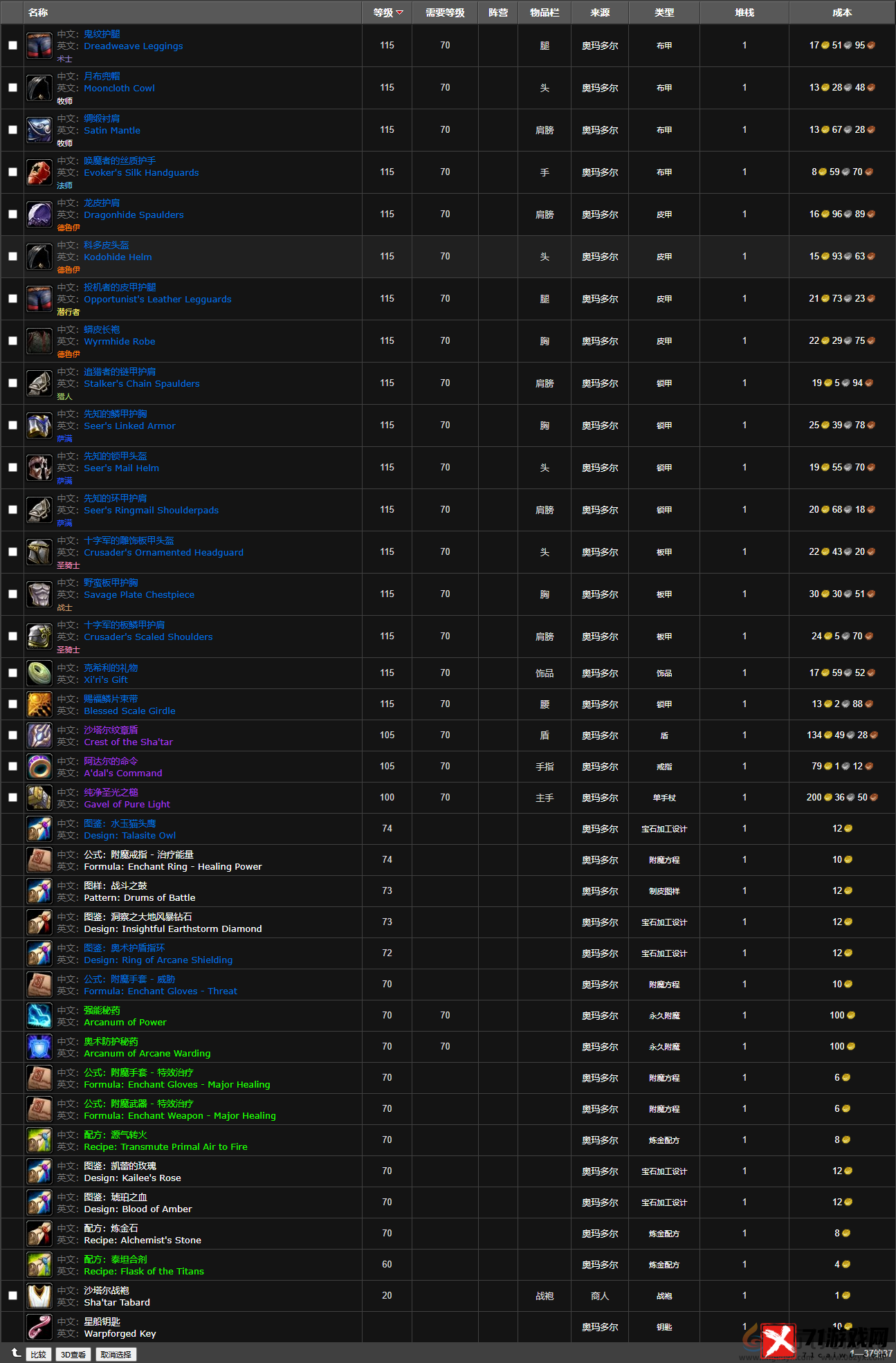896x1363 pixels.
Task: Click the Warpforged Key icon
Action: (39, 1327)
